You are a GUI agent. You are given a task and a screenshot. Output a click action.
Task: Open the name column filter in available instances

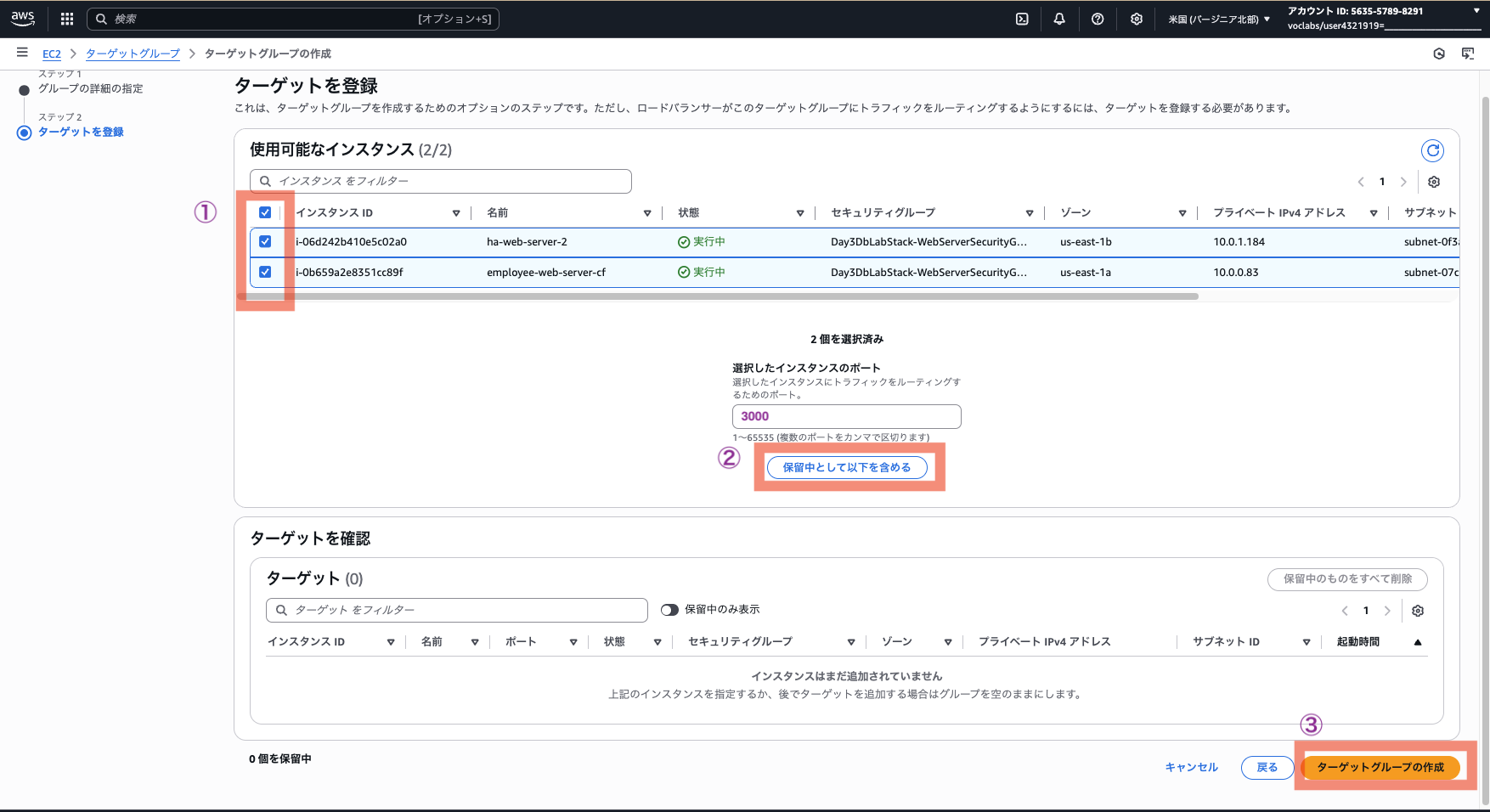tap(647, 213)
